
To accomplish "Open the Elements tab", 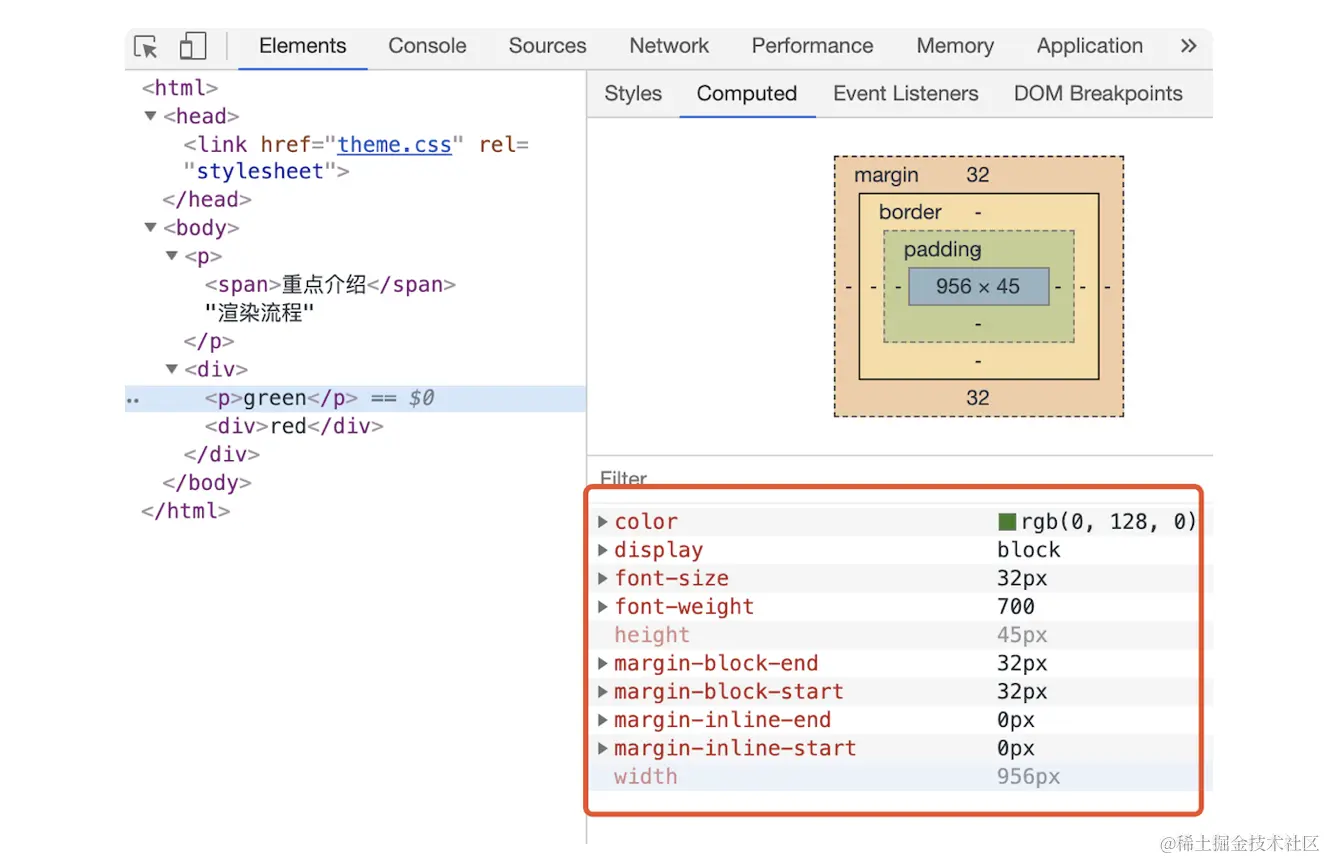I will 302,46.
